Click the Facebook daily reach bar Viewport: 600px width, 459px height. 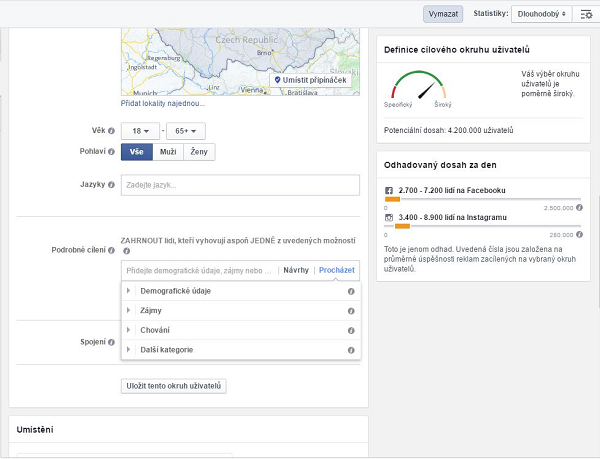[483, 199]
